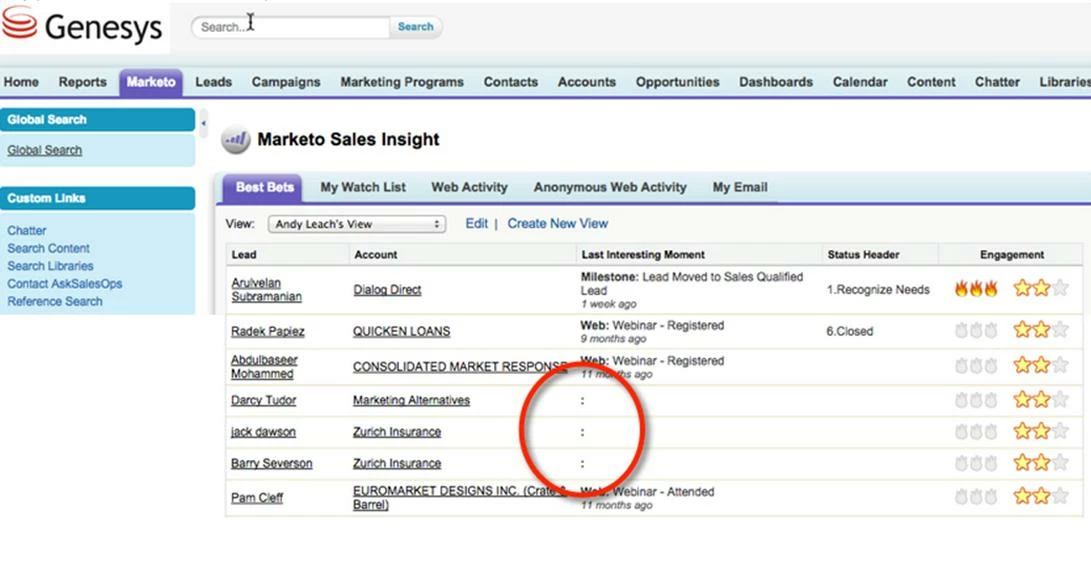Click Create New View link
1091x564 pixels.
557,224
